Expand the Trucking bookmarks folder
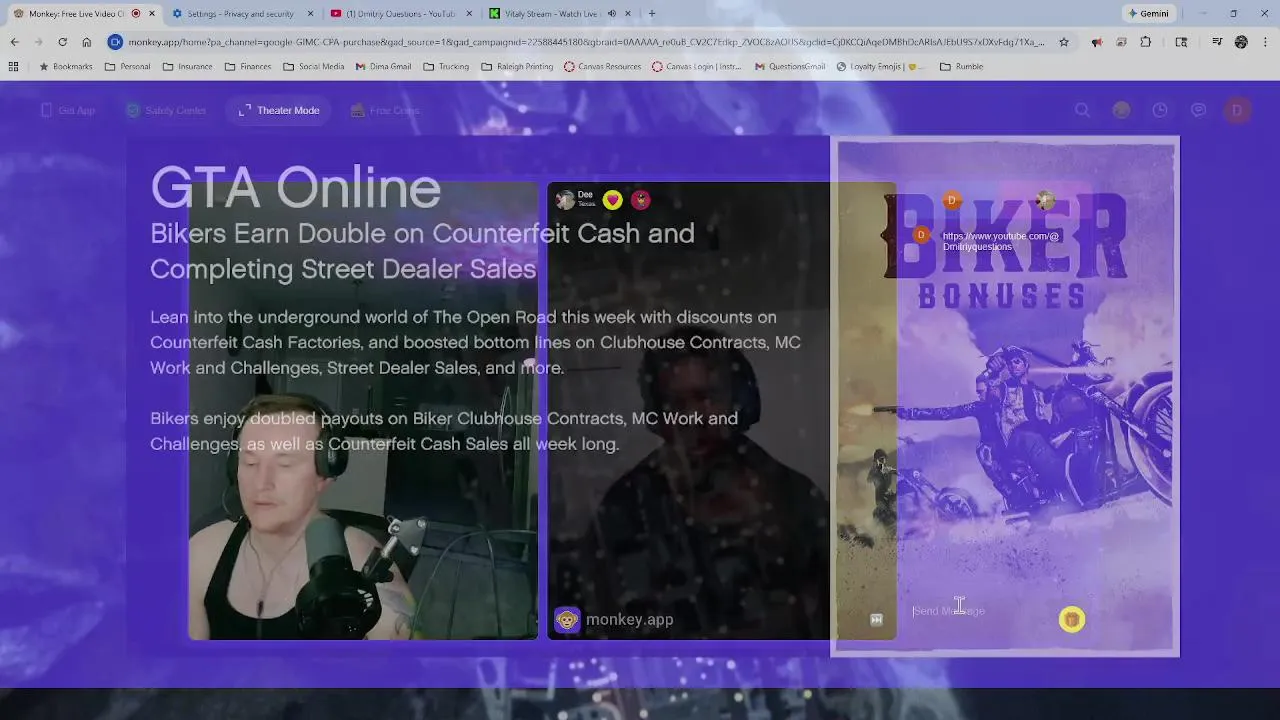Image resolution: width=1280 pixels, height=720 pixels. pos(445,67)
